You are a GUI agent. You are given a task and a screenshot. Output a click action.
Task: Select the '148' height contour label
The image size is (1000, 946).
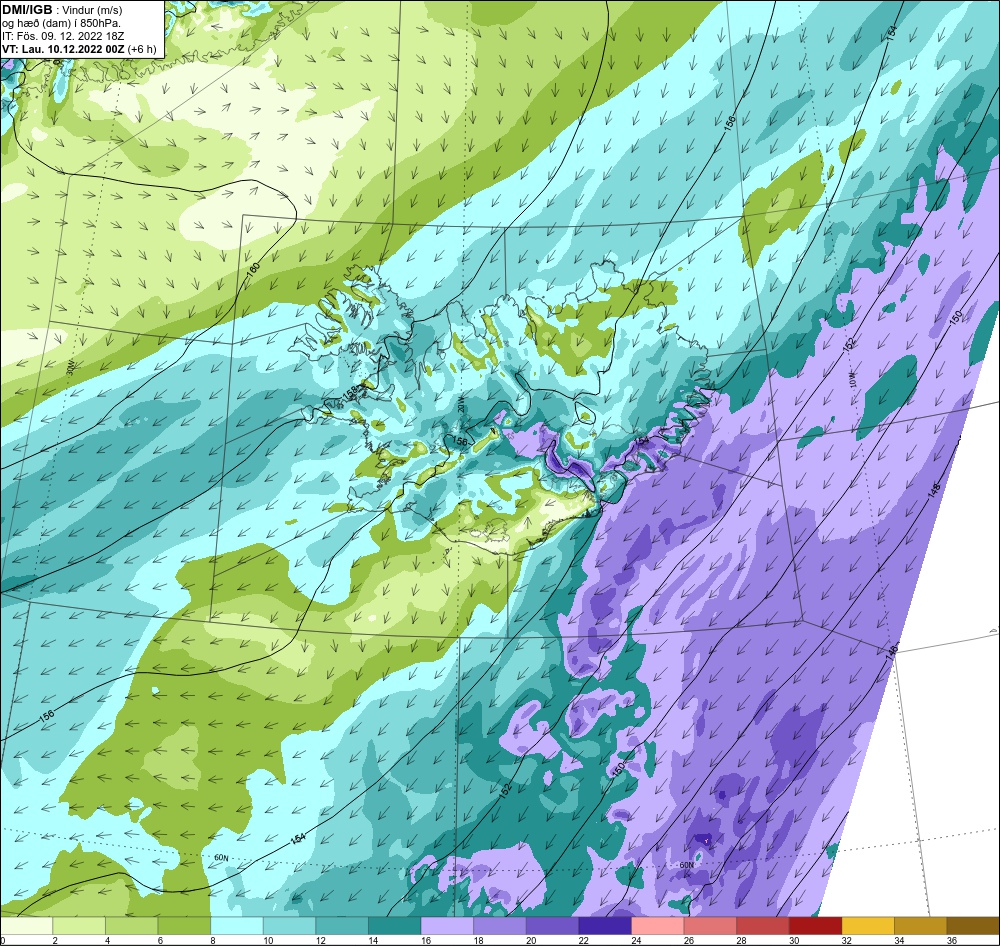tap(935, 491)
